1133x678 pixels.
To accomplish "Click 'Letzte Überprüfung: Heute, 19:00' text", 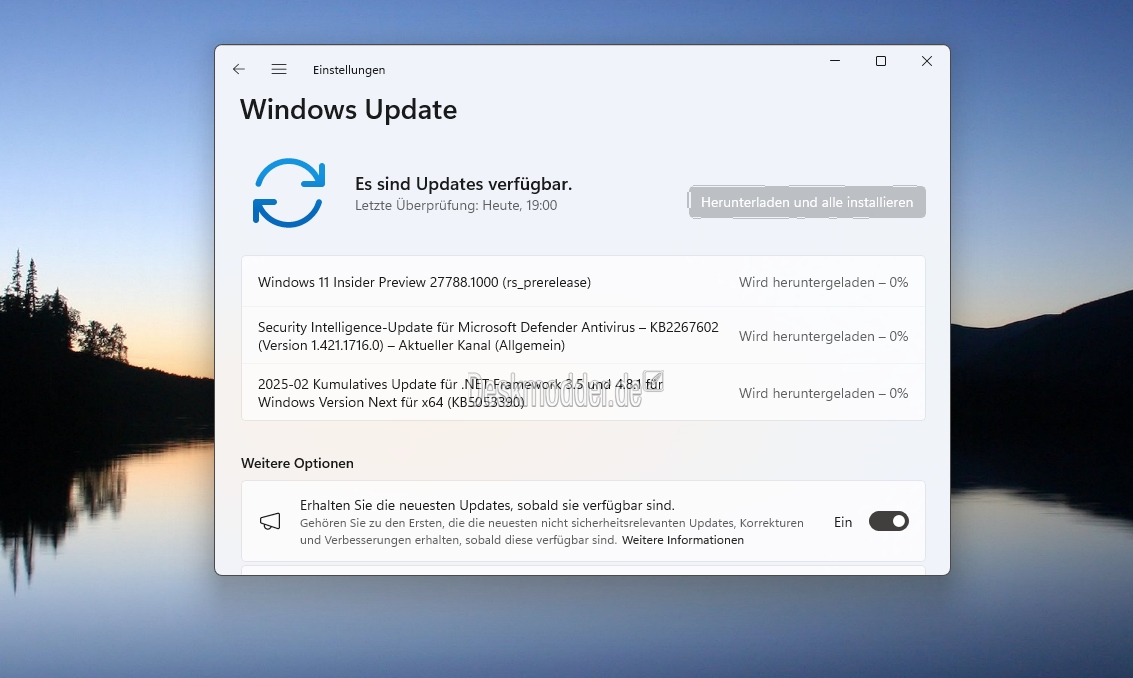I will tap(456, 205).
